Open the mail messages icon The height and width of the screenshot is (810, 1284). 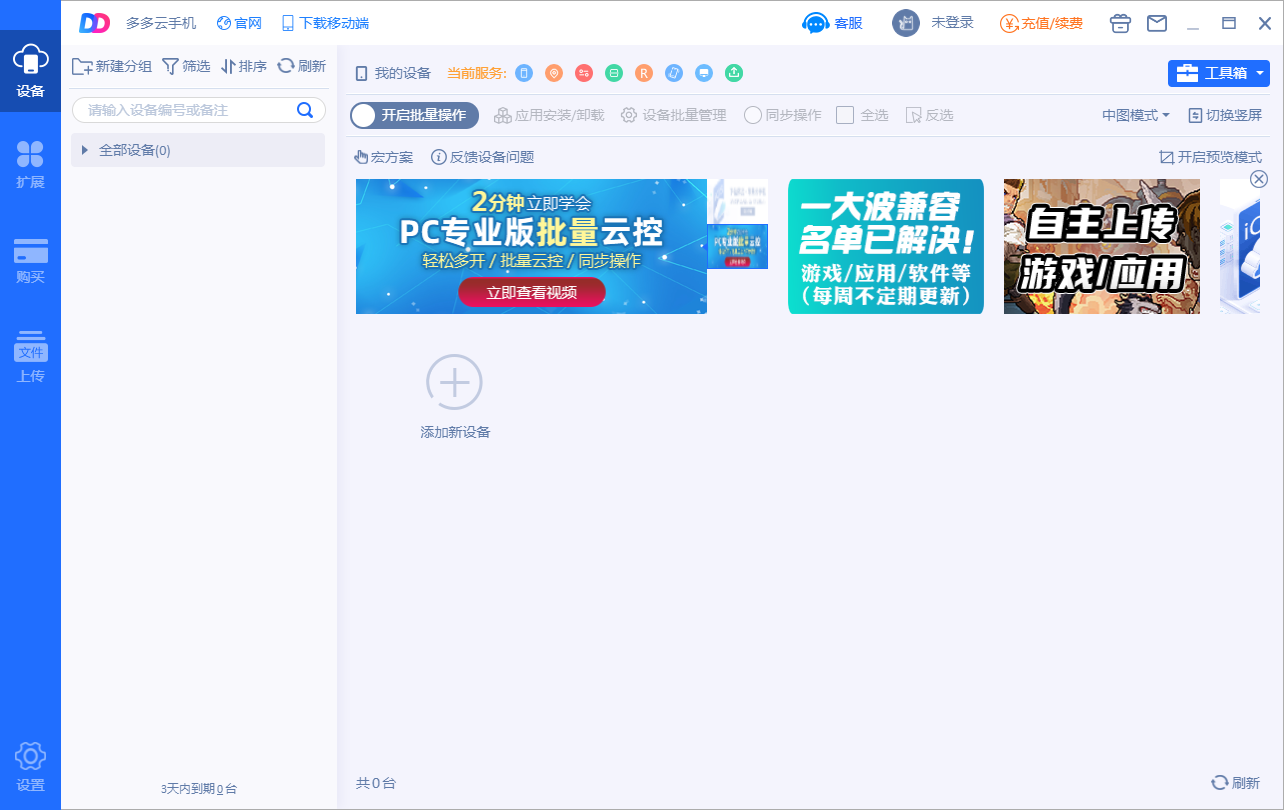coord(1157,23)
